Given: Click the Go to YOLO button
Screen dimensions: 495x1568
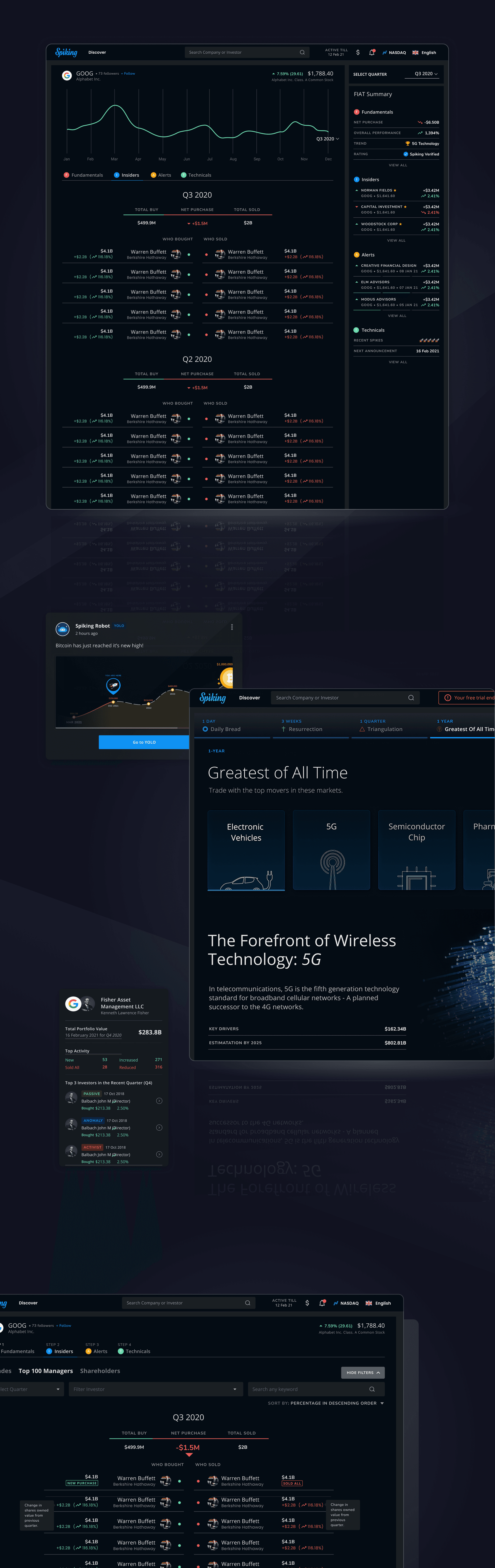Looking at the screenshot, I should [x=144, y=742].
